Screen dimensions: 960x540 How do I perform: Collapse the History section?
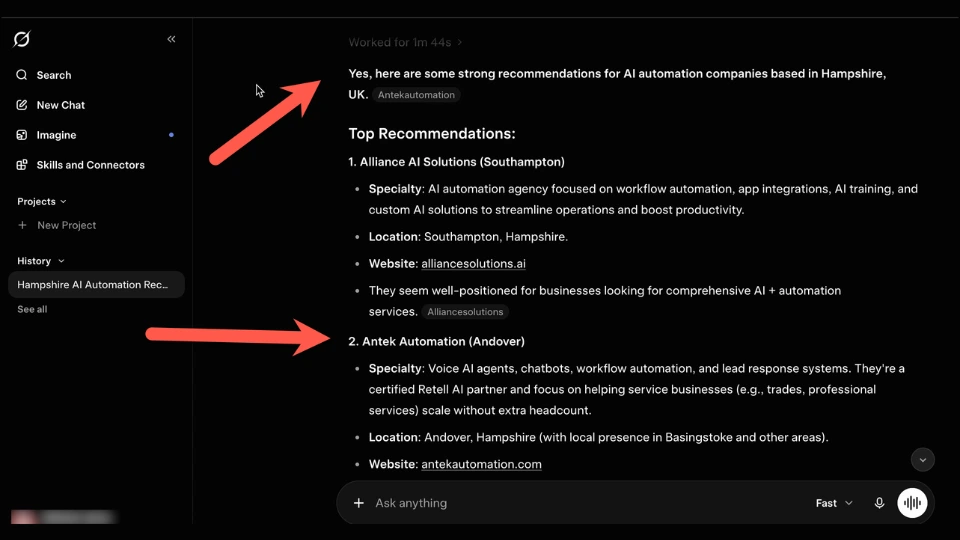click(x=40, y=261)
